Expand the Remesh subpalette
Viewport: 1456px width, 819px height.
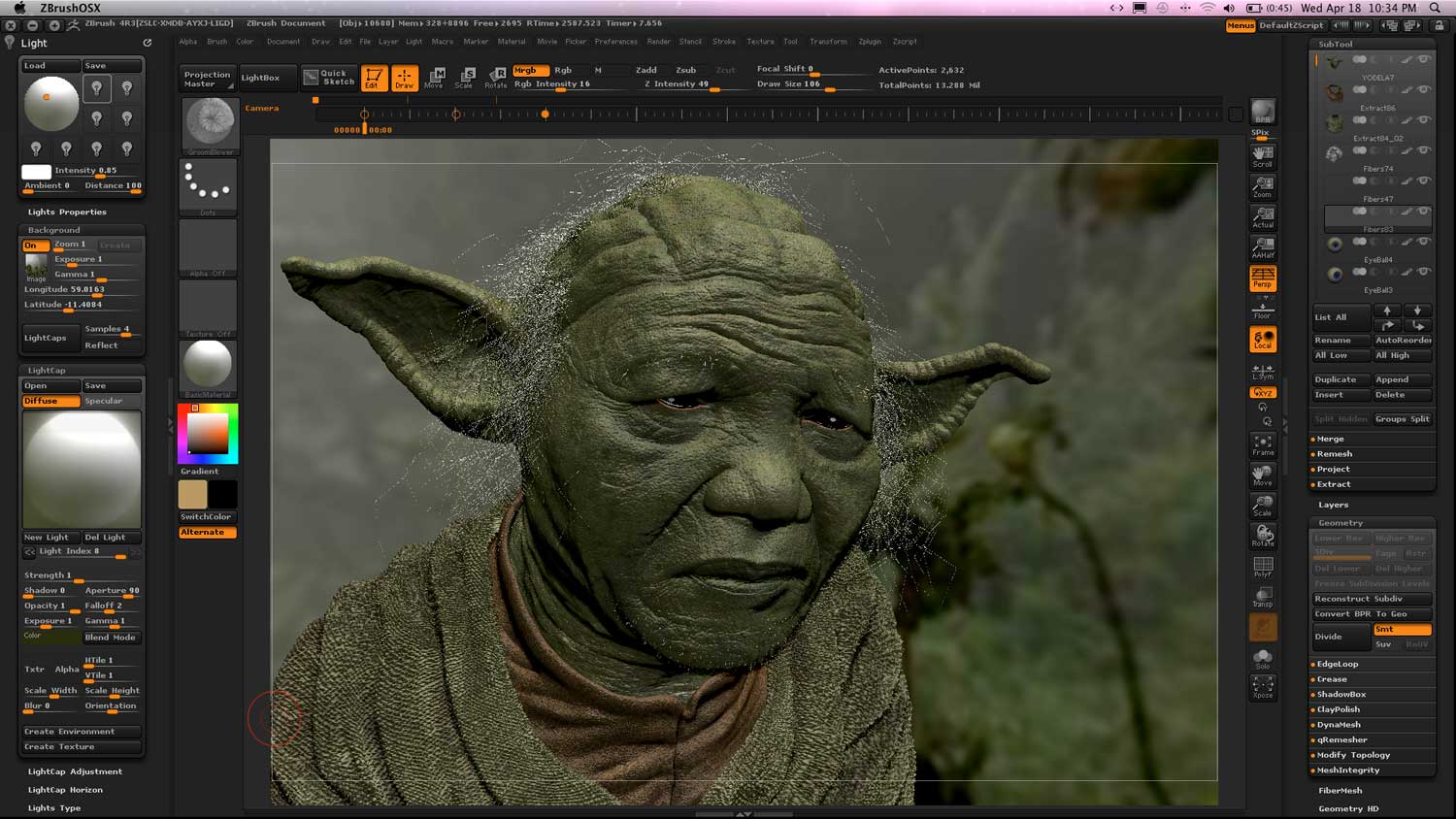point(1335,454)
